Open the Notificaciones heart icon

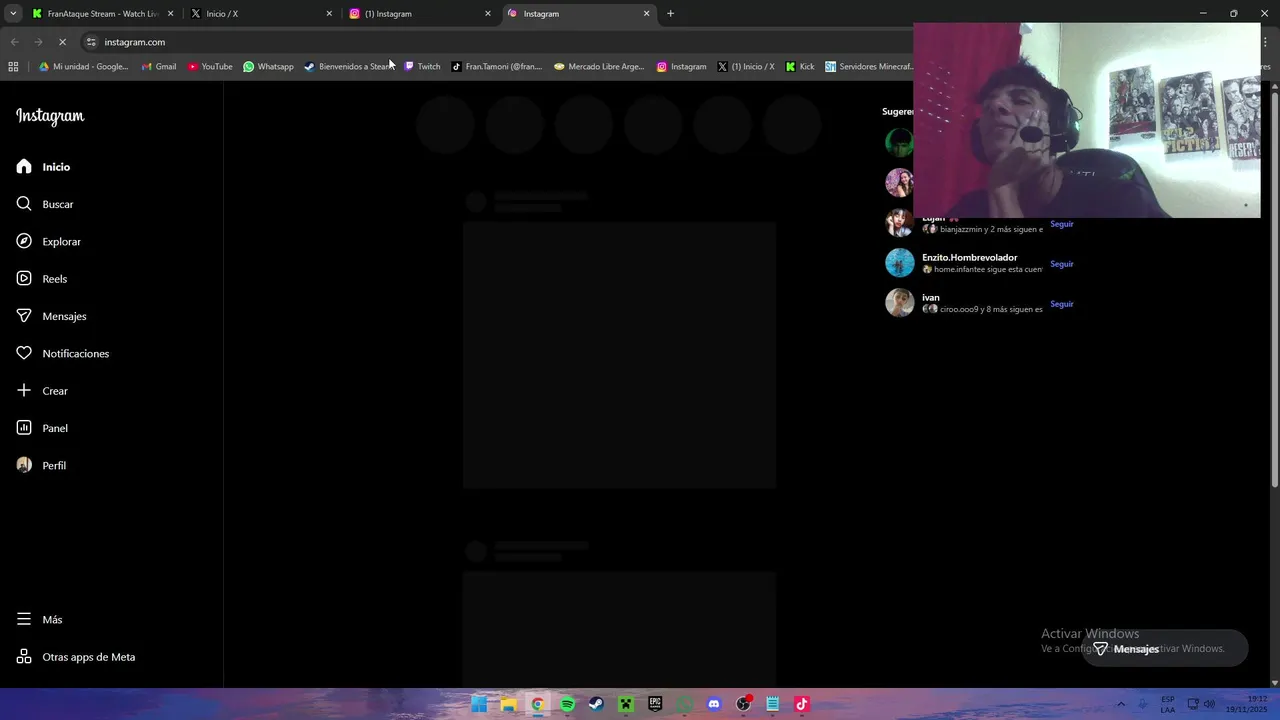point(24,353)
